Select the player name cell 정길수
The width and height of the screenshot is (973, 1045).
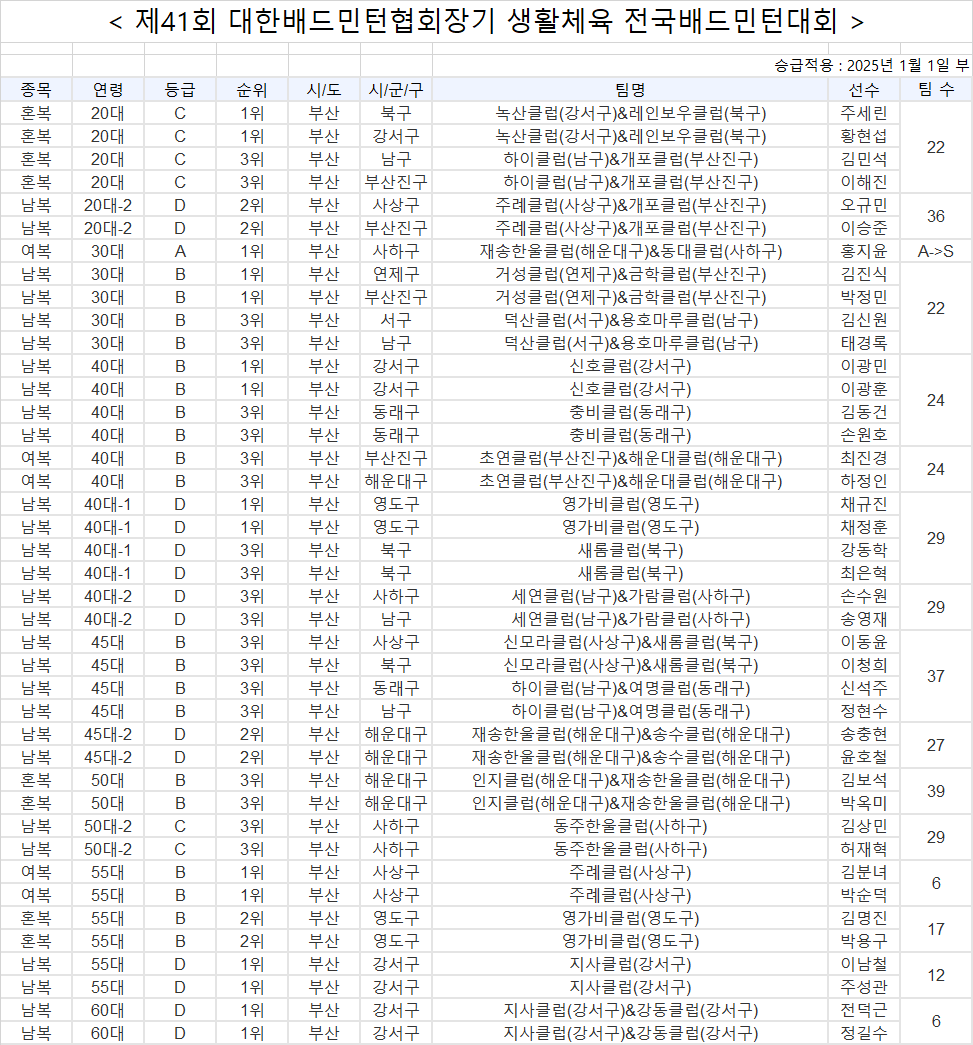(x=864, y=1033)
